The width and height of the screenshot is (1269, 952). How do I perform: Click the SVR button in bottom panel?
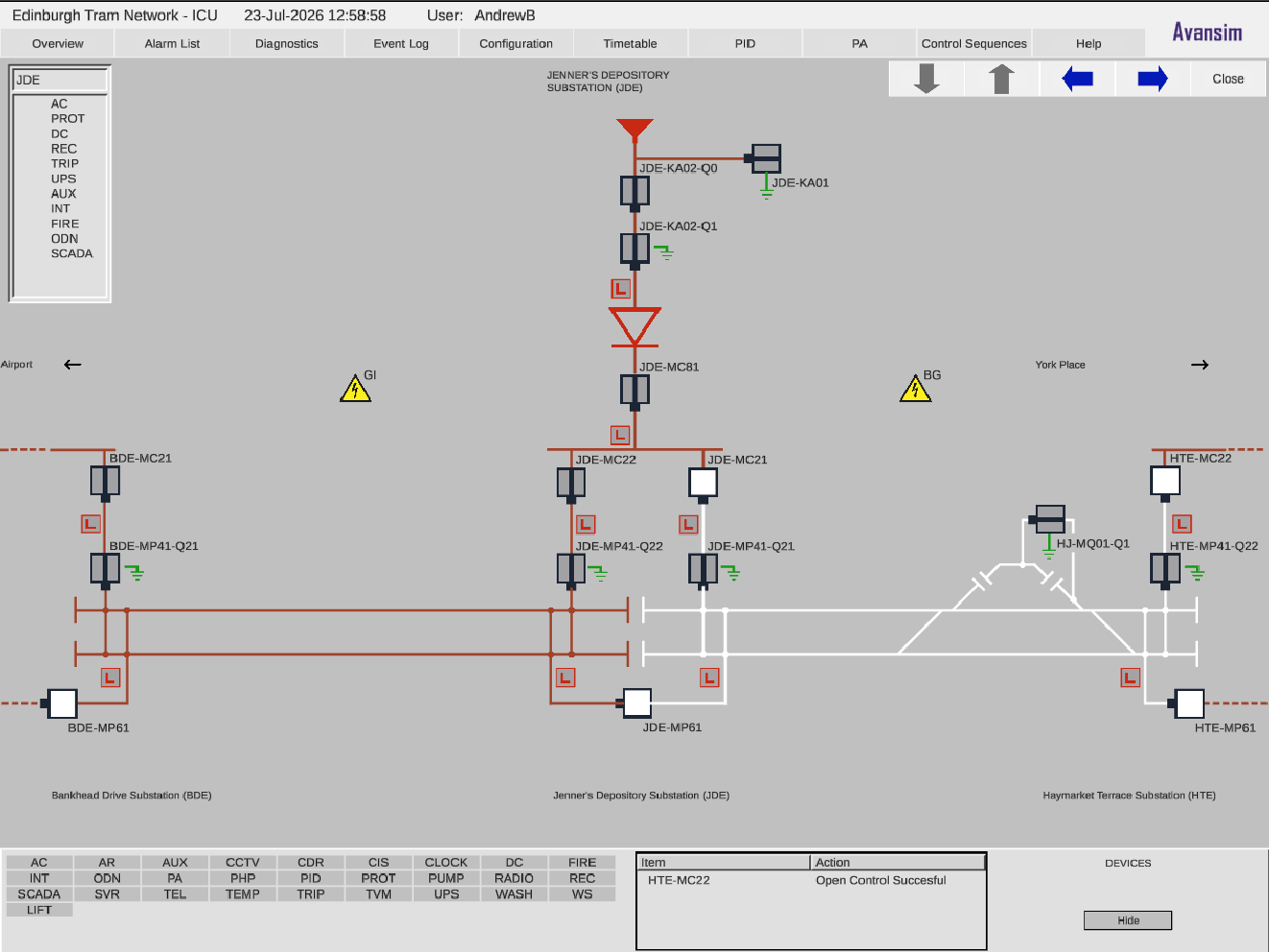point(108,894)
